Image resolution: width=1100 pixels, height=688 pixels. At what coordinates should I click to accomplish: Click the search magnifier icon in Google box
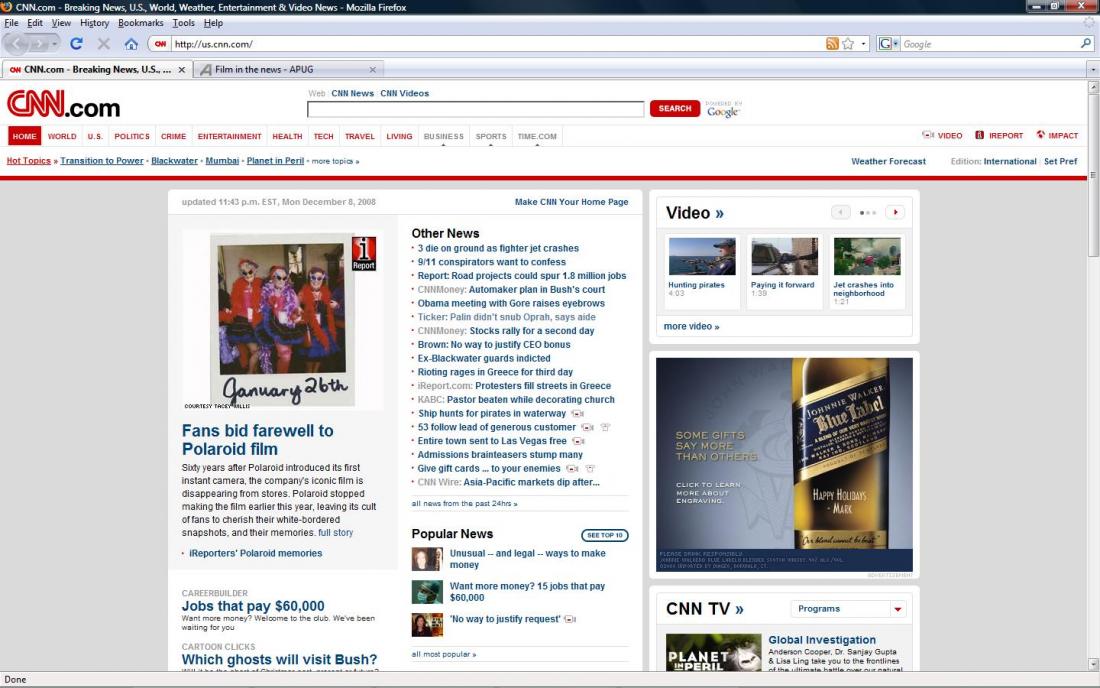1085,43
